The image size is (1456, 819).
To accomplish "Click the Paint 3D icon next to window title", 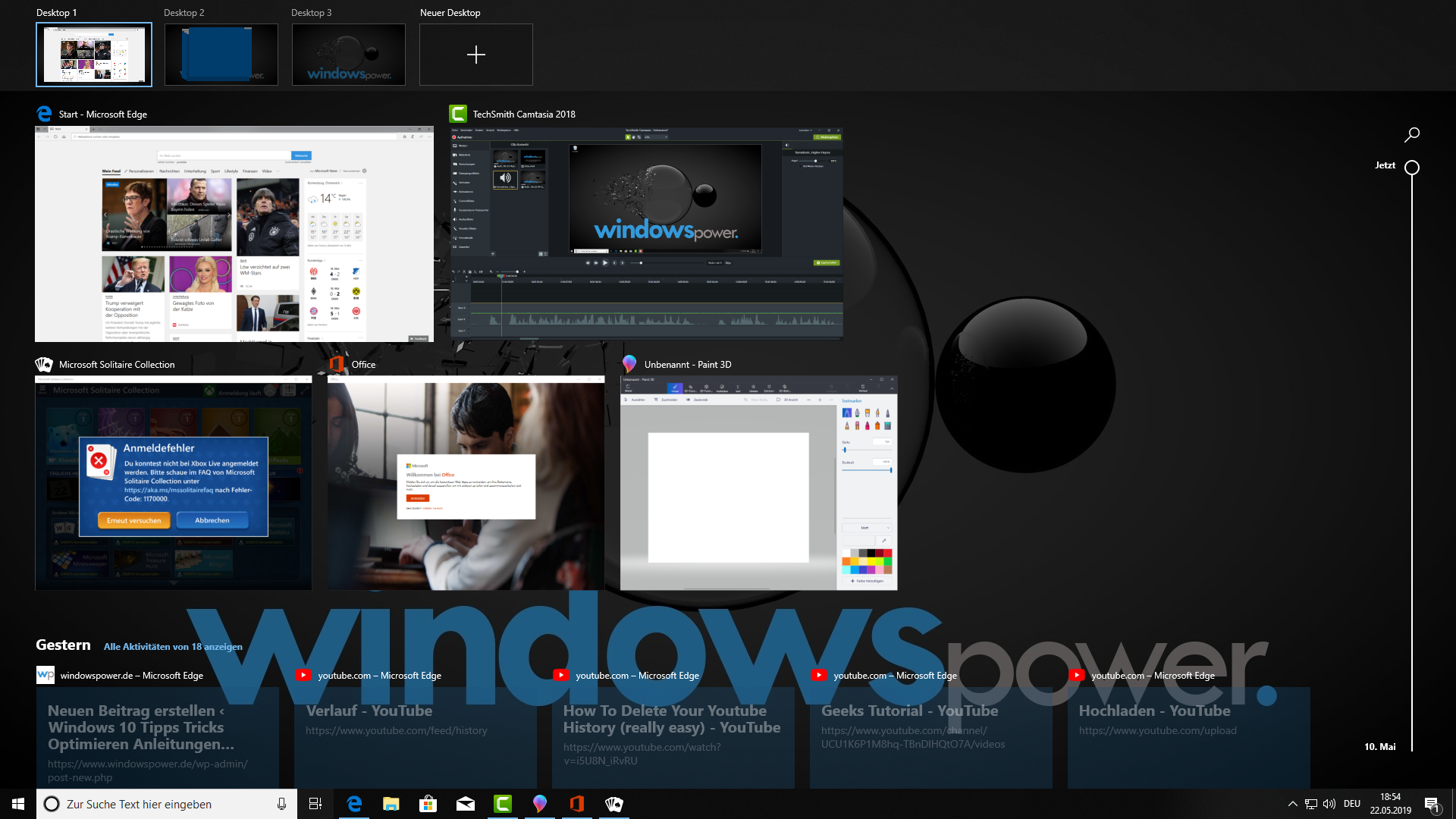I will click(x=629, y=364).
